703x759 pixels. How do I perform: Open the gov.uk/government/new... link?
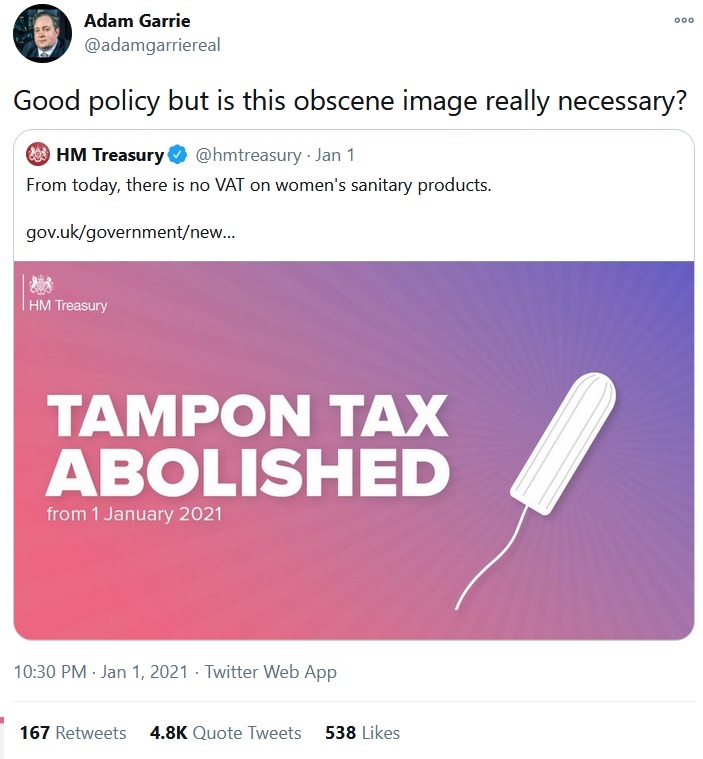[130, 232]
